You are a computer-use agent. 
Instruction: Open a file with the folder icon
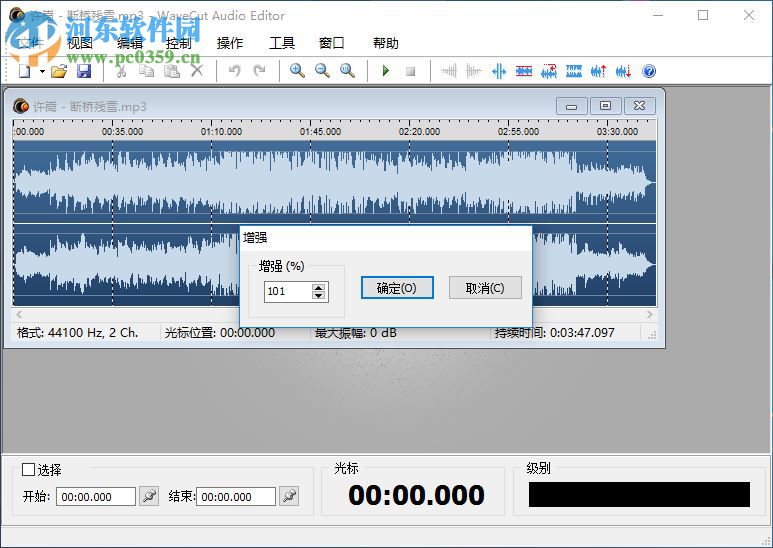(59, 71)
